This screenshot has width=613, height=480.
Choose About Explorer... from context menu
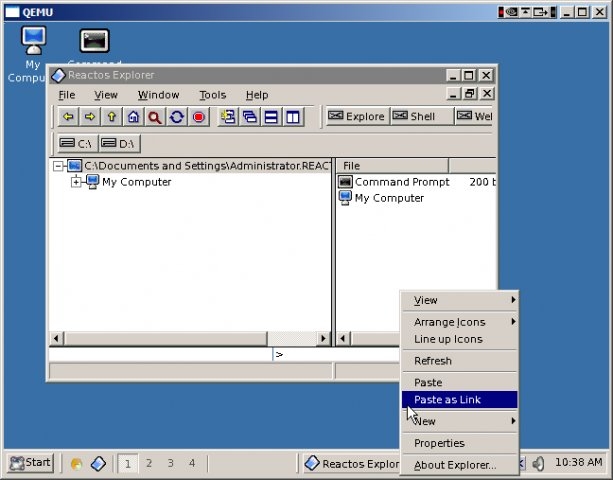point(460,465)
